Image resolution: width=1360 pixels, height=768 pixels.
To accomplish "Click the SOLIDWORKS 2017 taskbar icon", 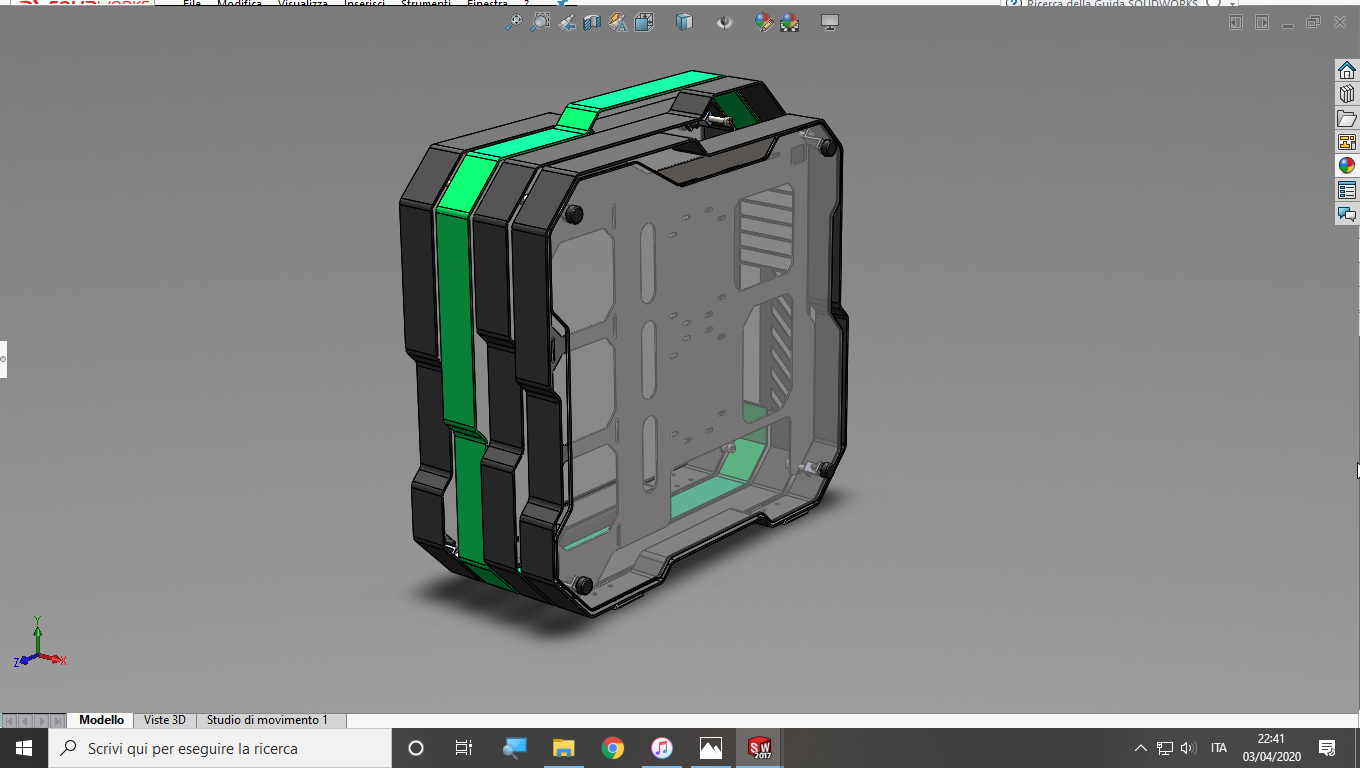I will [x=760, y=748].
